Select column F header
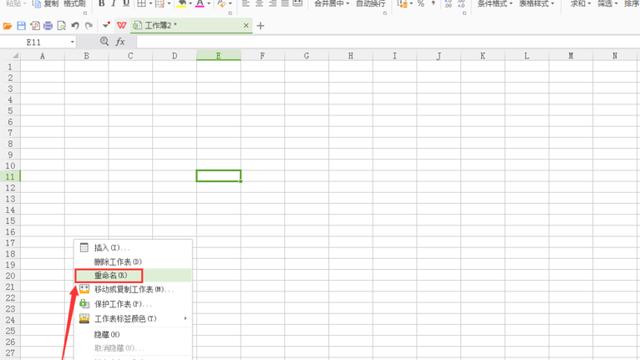Image resolution: width=640 pixels, height=360 pixels. (262, 56)
